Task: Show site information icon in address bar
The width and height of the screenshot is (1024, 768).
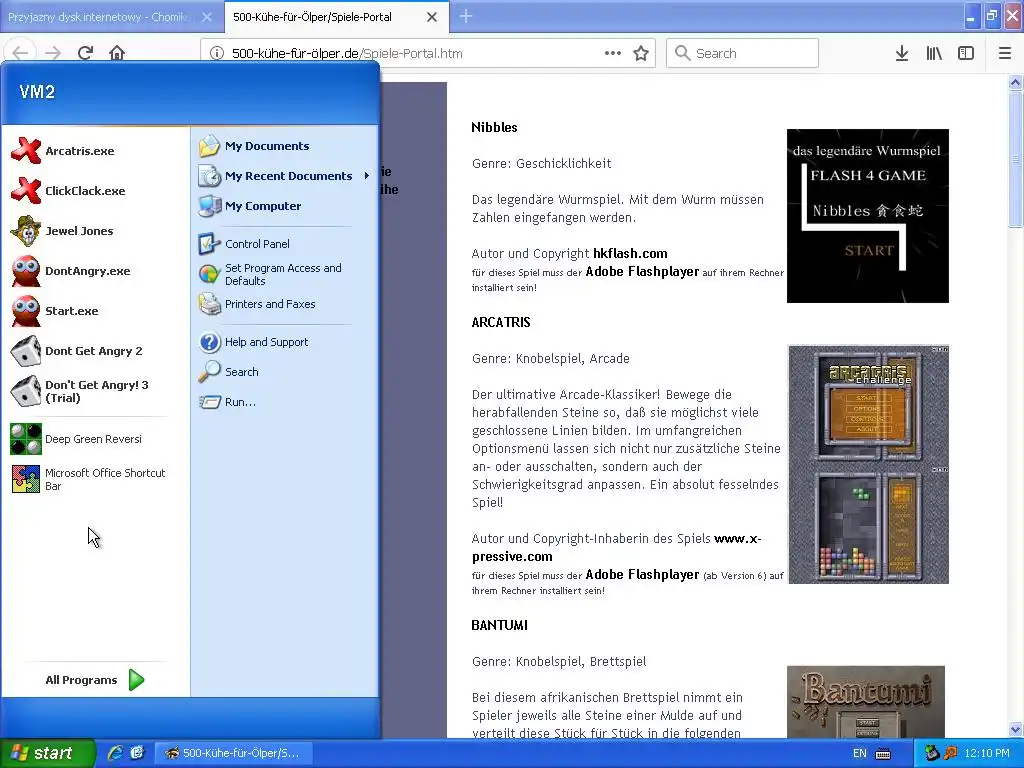Action: [217, 53]
